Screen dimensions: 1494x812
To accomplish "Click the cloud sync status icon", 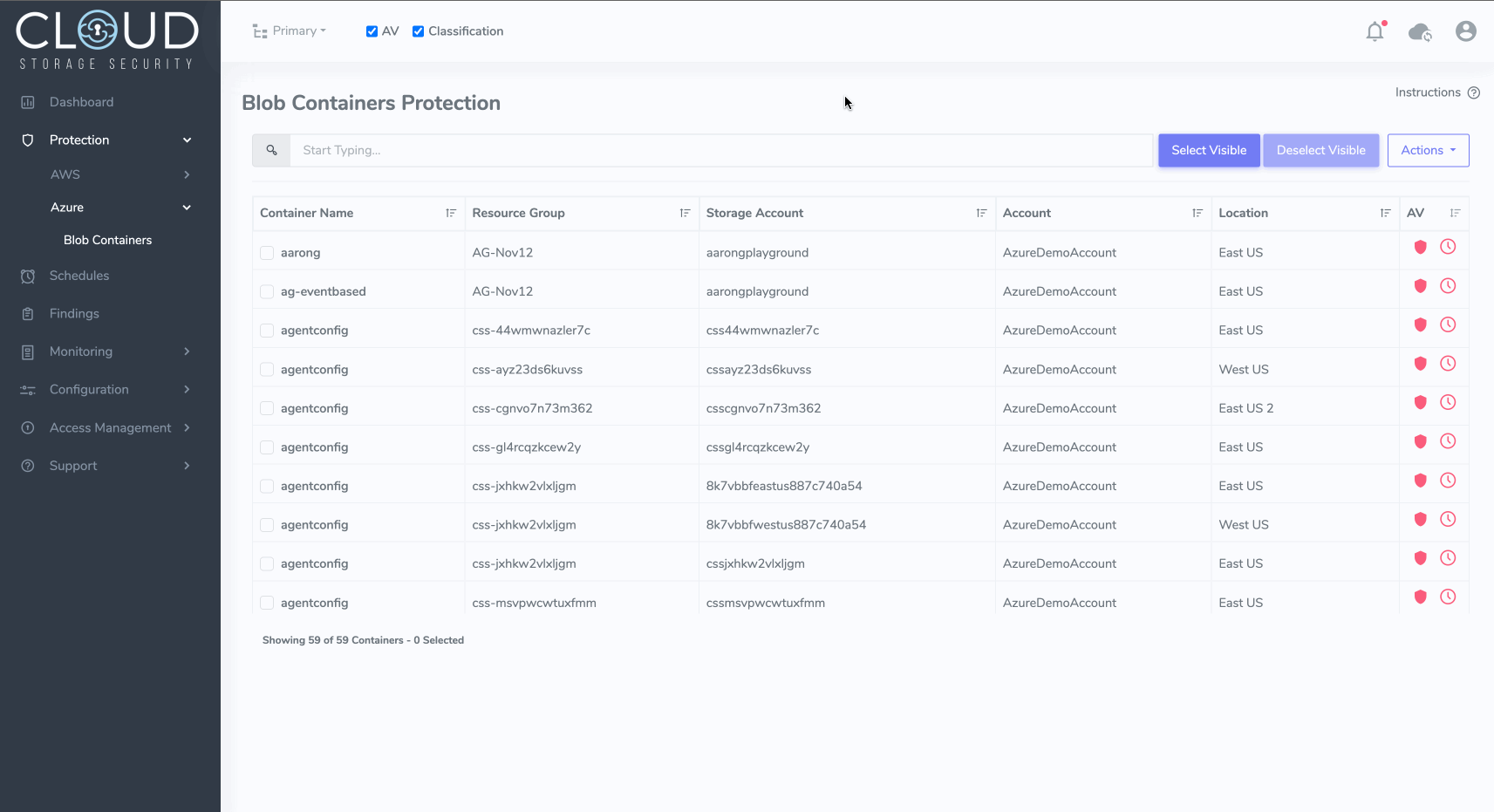I will (1420, 32).
